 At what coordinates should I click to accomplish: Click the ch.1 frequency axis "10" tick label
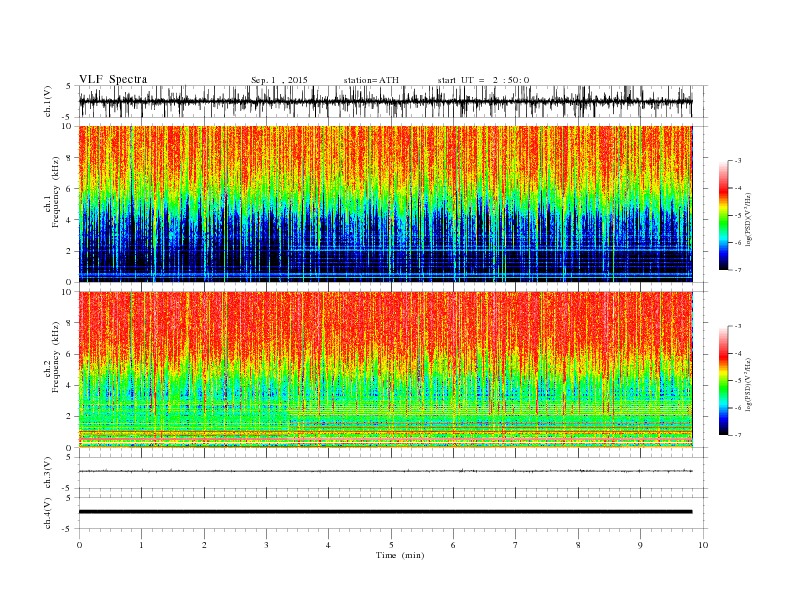point(67,126)
